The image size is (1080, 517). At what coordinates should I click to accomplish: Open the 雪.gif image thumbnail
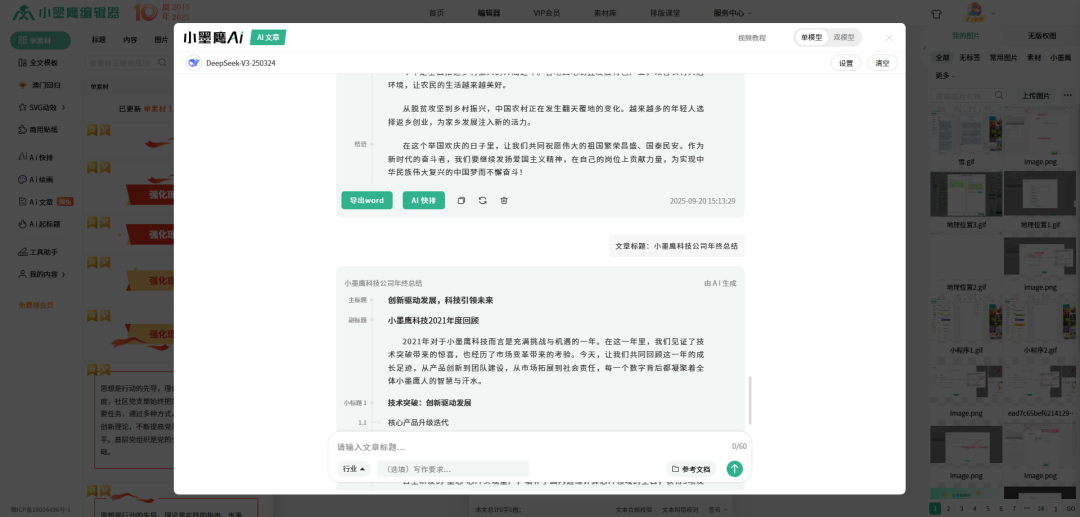(966, 131)
